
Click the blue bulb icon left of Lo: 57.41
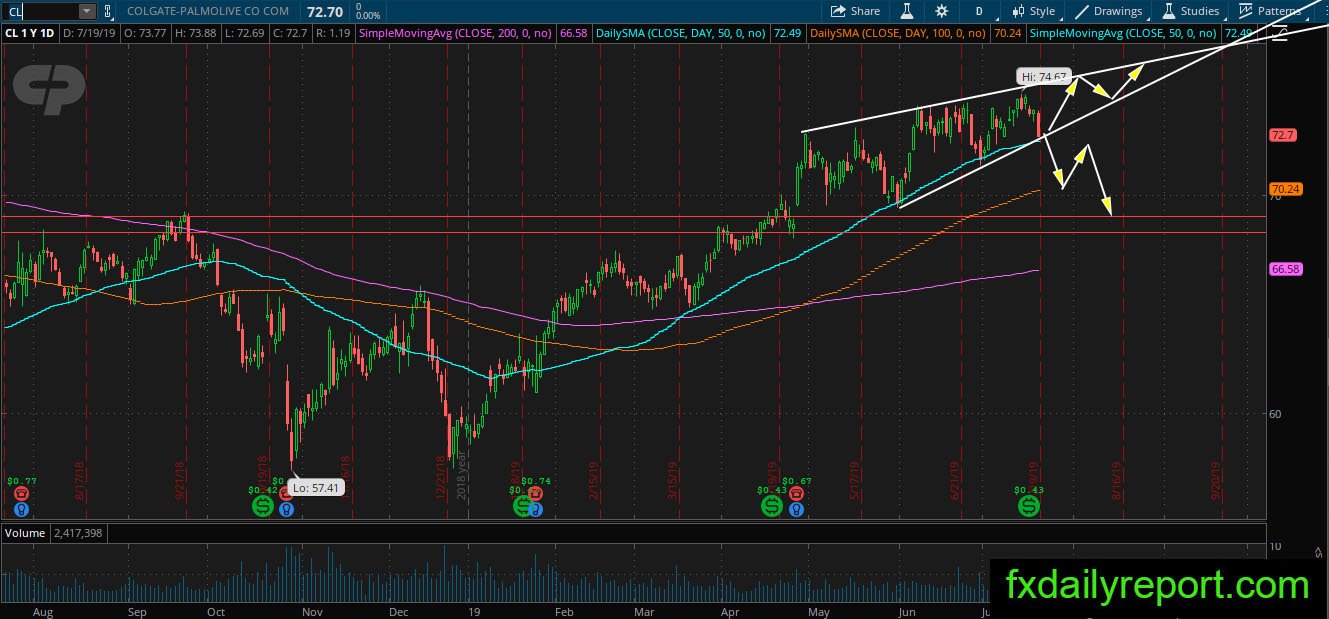[x=286, y=509]
